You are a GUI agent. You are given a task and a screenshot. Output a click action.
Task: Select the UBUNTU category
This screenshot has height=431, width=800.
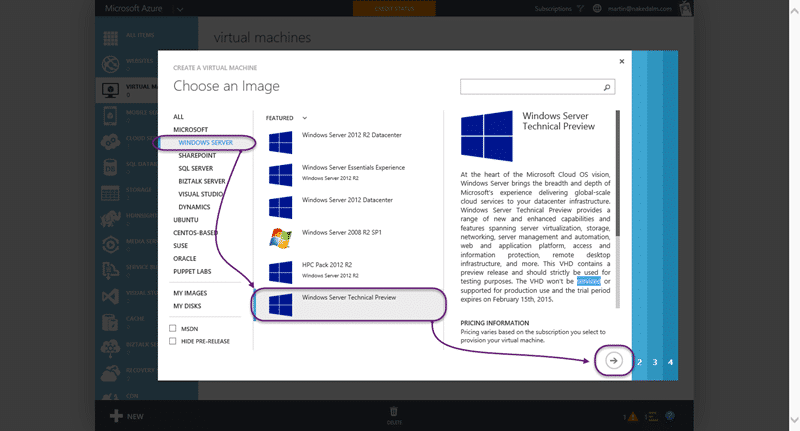[x=186, y=220]
